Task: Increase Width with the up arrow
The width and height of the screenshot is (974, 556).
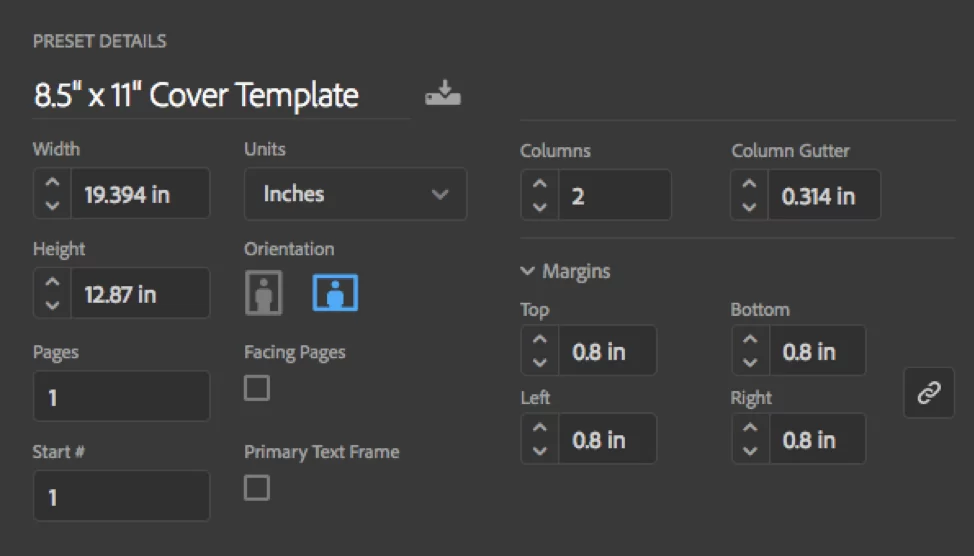Action: 53,183
